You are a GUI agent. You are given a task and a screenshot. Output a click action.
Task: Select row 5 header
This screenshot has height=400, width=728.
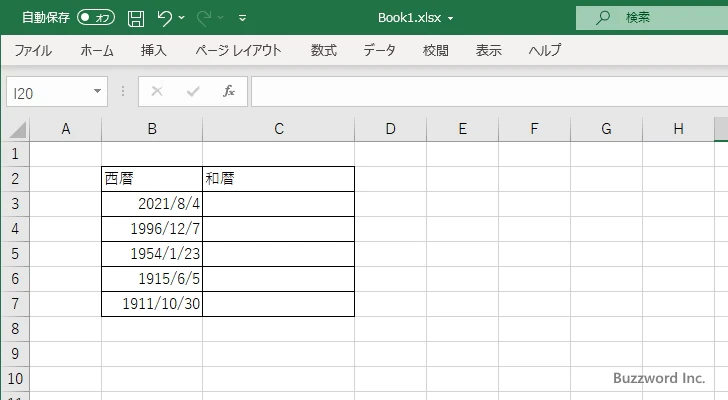pyautogui.click(x=15, y=254)
